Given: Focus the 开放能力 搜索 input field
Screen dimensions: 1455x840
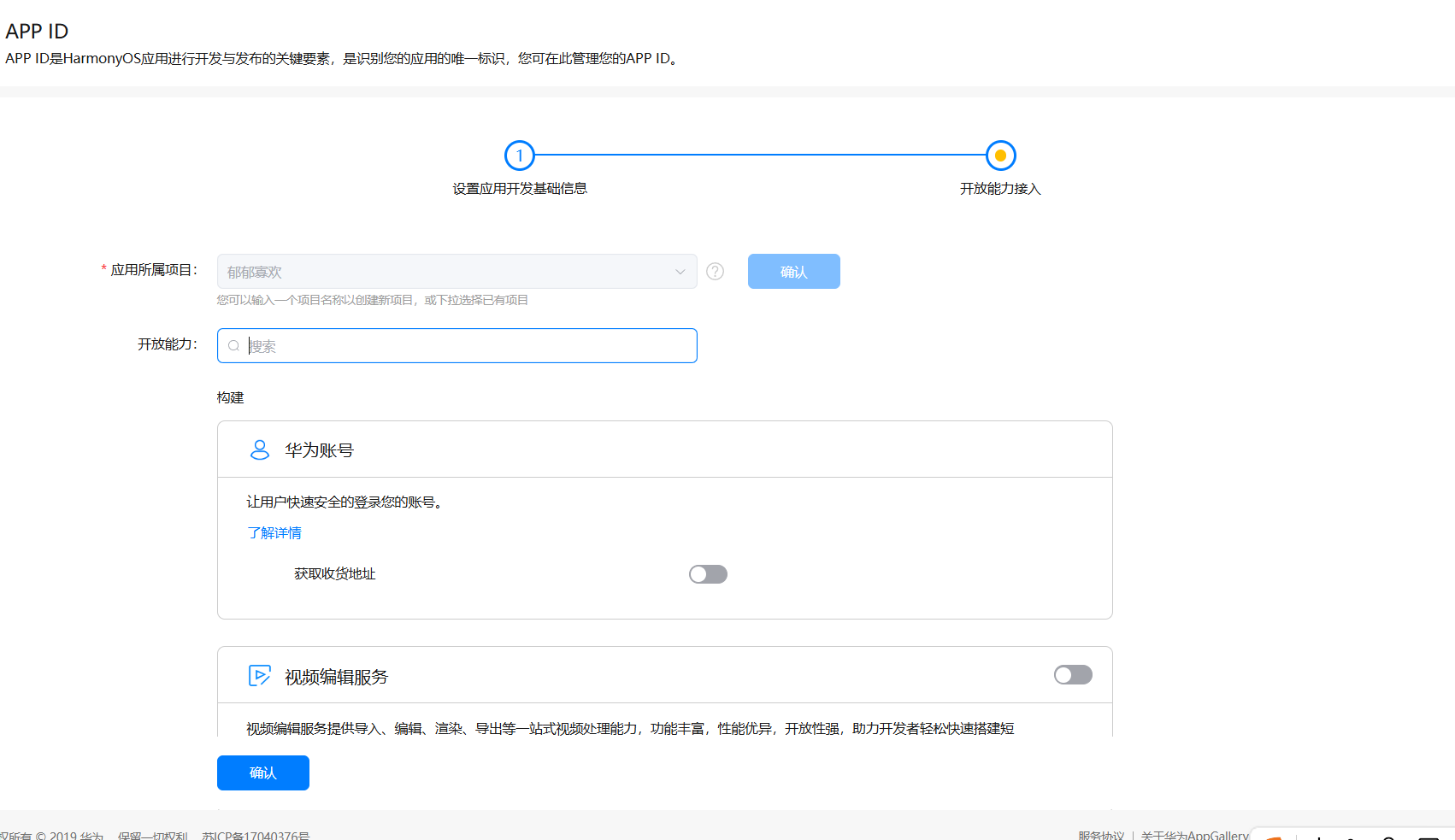Looking at the screenshot, I should [x=457, y=346].
